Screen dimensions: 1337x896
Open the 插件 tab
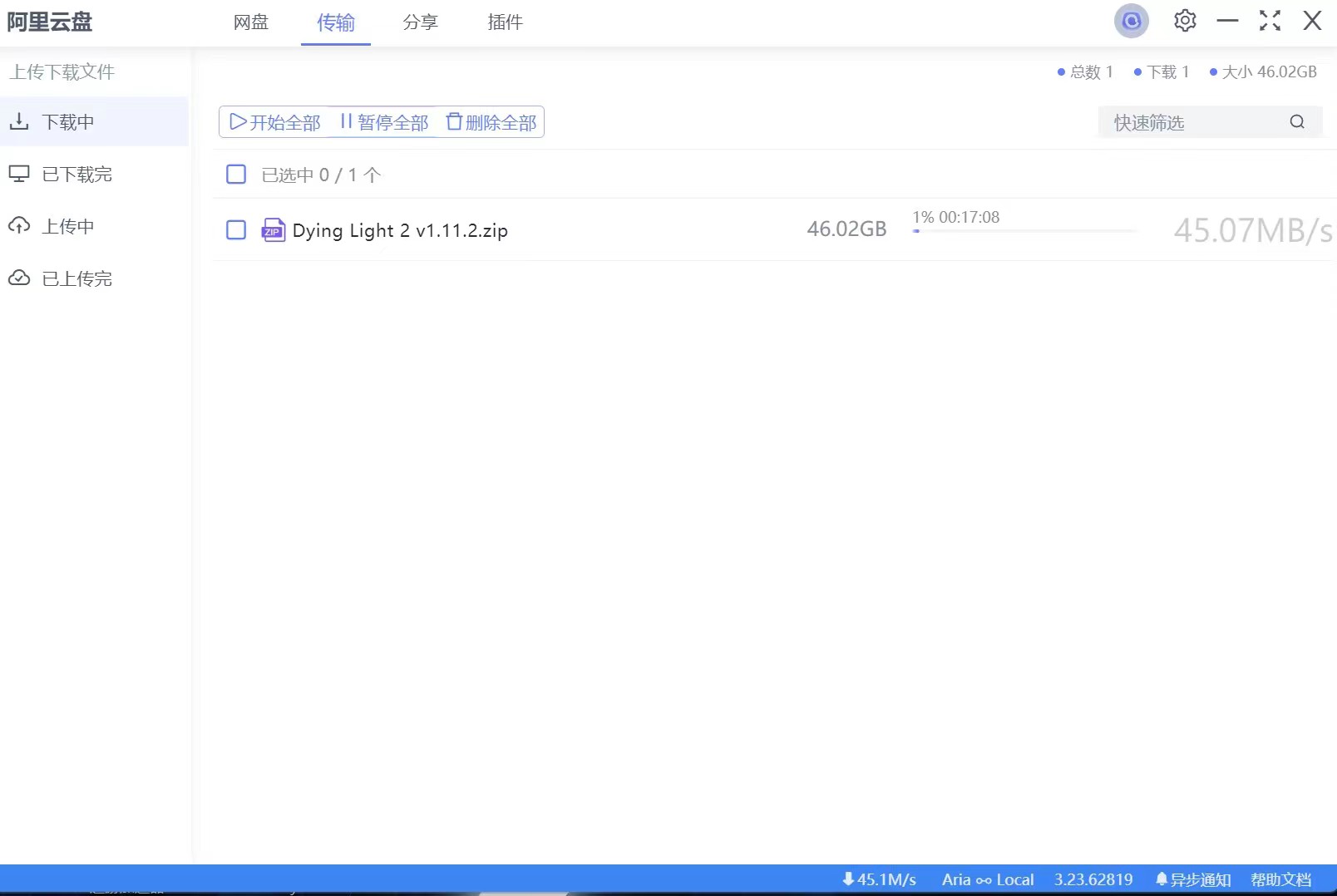[505, 22]
